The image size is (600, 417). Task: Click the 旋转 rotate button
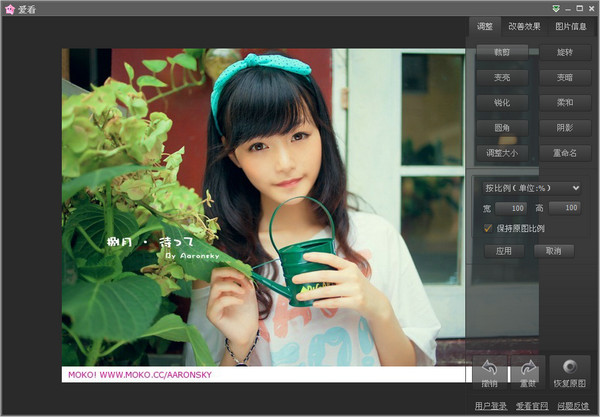point(565,52)
